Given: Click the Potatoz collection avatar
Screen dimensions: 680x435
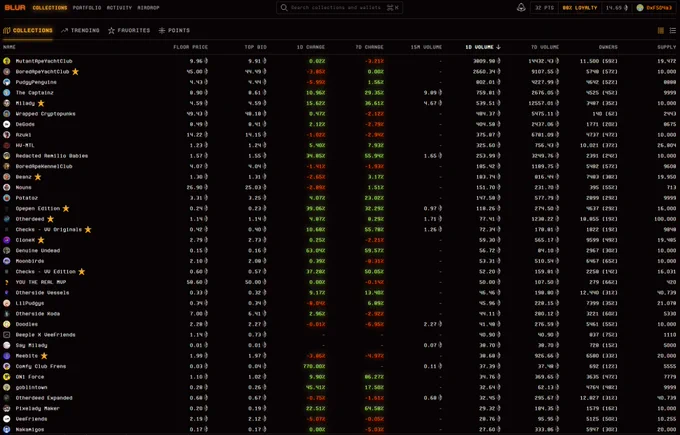Looking at the screenshot, I should (x=7, y=198).
